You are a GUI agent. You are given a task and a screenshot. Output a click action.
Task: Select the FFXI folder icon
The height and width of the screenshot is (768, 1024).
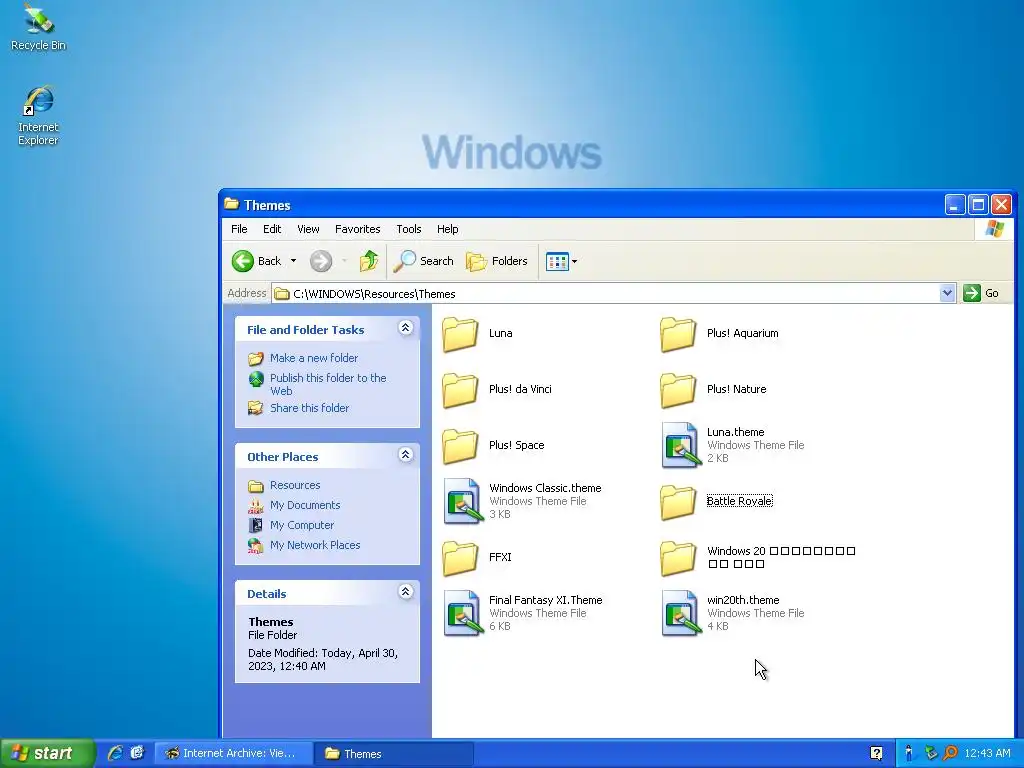pyautogui.click(x=460, y=558)
